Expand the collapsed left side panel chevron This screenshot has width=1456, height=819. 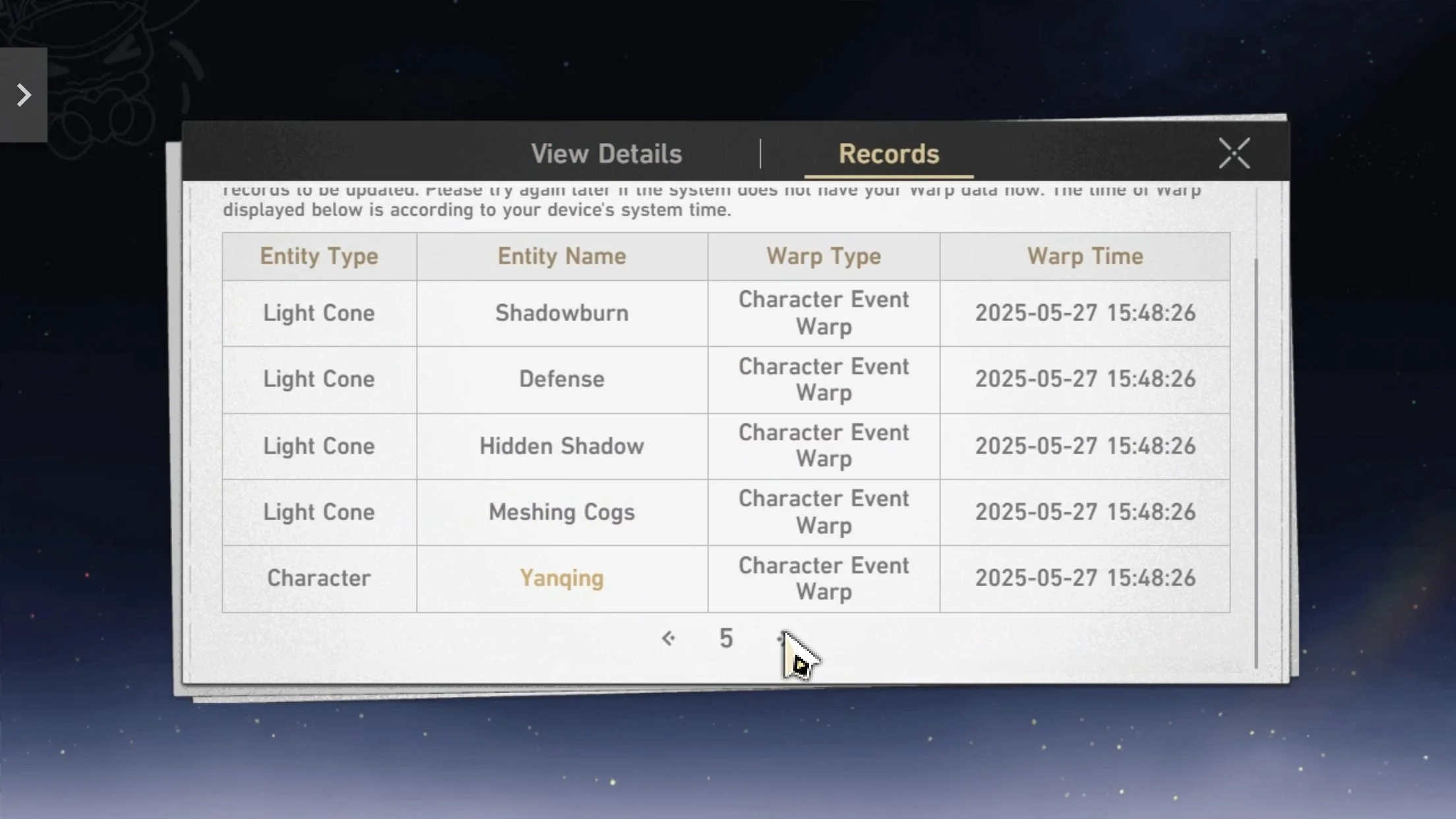tap(24, 95)
